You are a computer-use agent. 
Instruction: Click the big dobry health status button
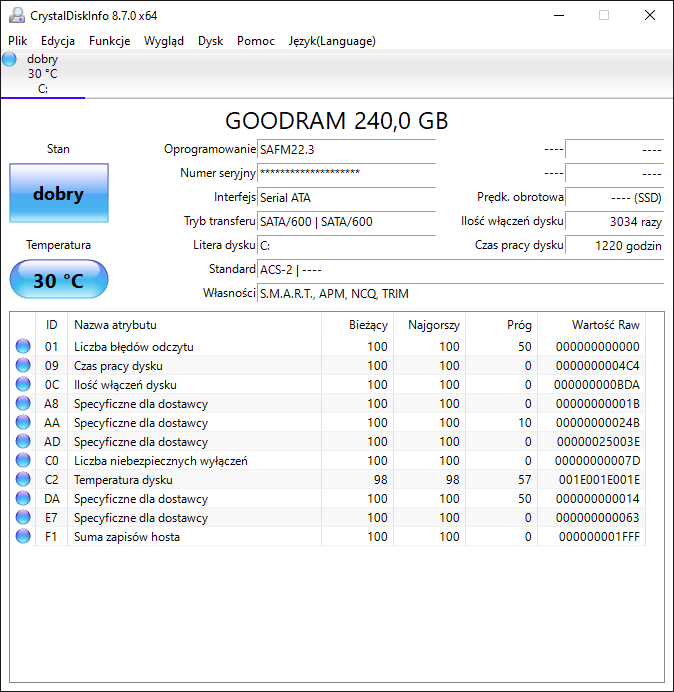coord(59,193)
